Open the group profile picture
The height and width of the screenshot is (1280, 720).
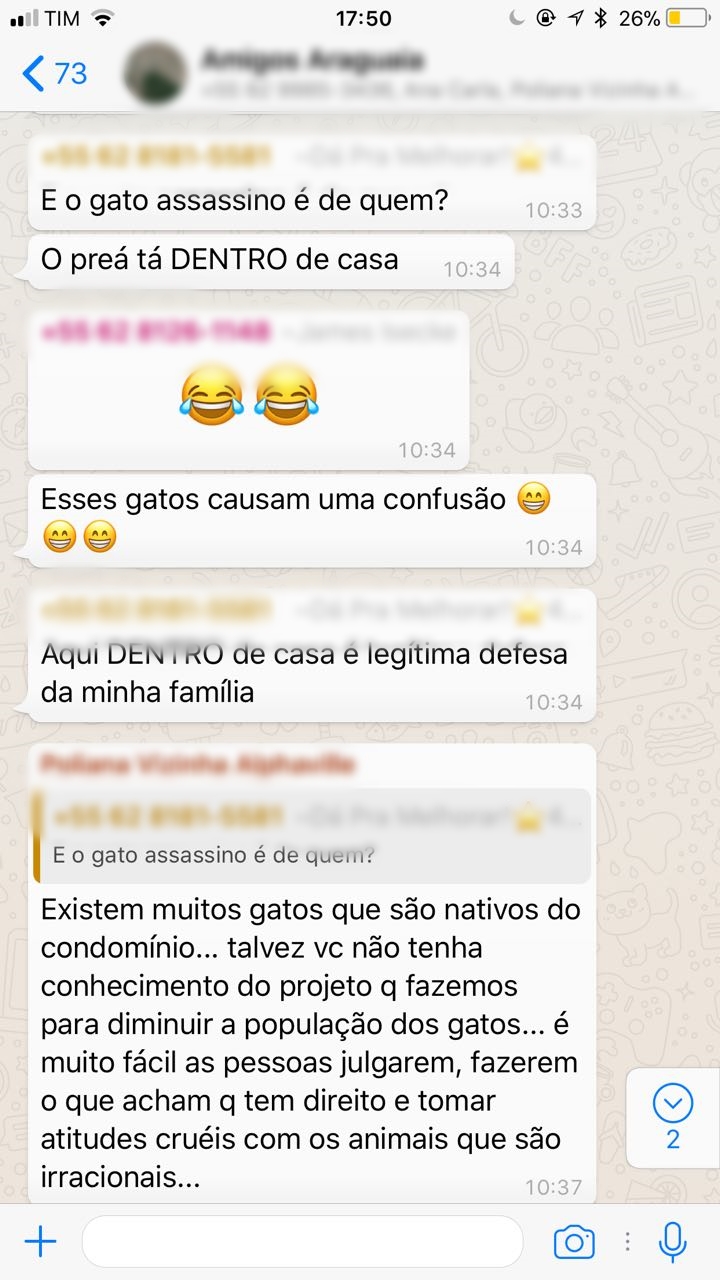(x=155, y=73)
